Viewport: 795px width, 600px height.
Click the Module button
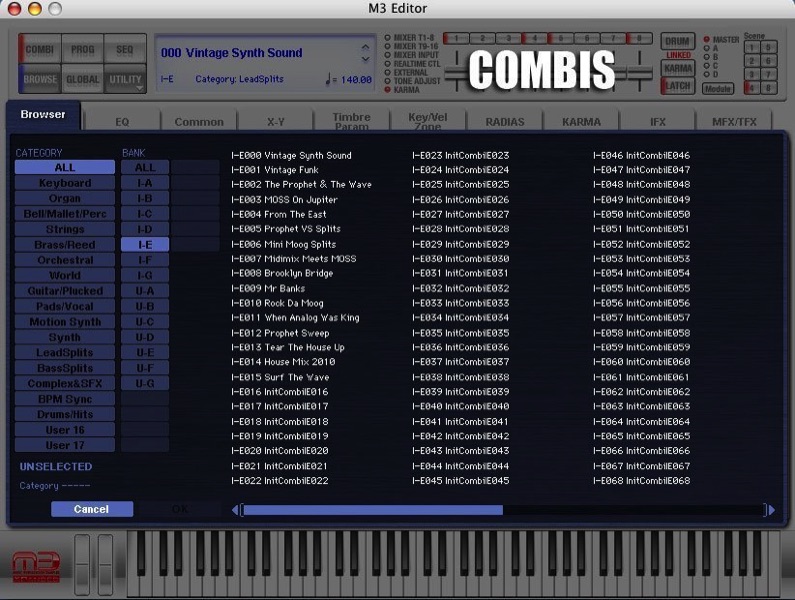click(718, 89)
